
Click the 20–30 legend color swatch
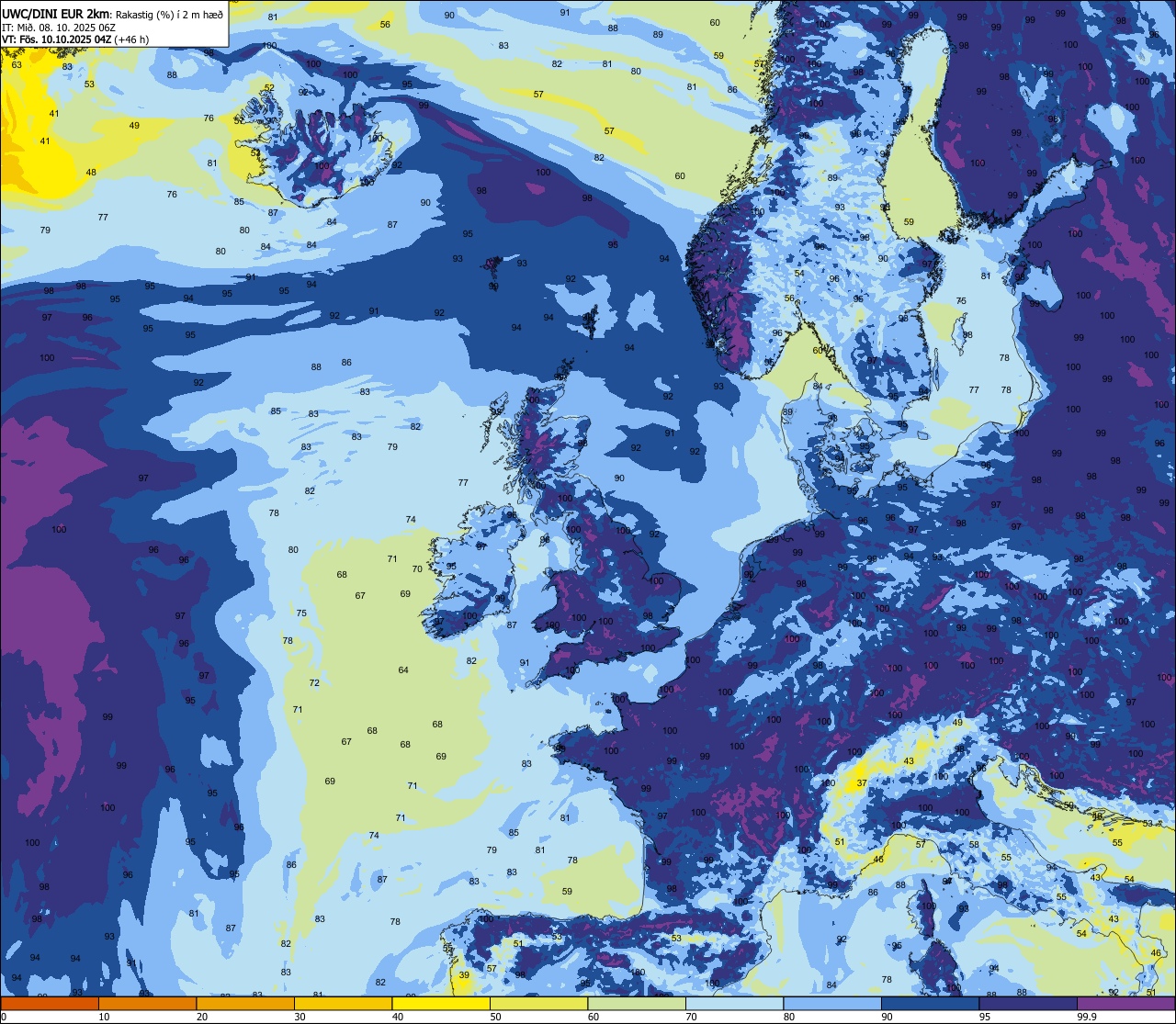click(245, 1004)
